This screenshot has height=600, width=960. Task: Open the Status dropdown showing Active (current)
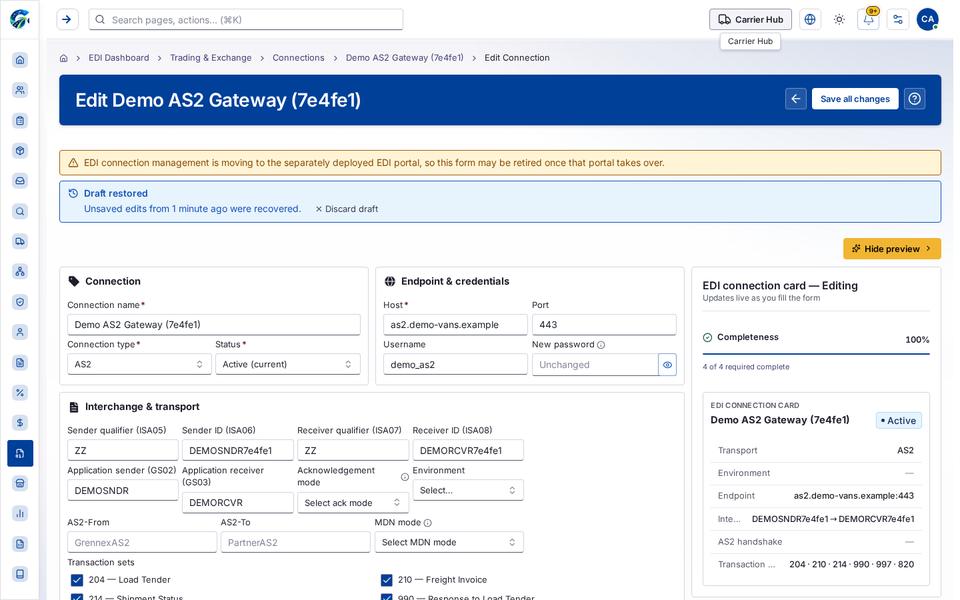[x=287, y=364]
